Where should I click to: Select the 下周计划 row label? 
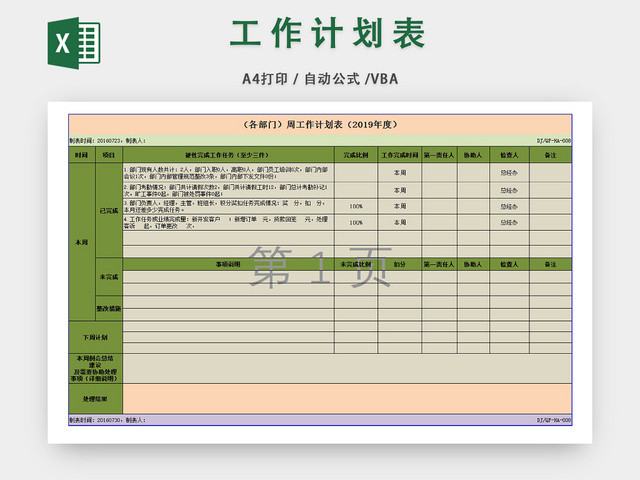tap(95, 337)
